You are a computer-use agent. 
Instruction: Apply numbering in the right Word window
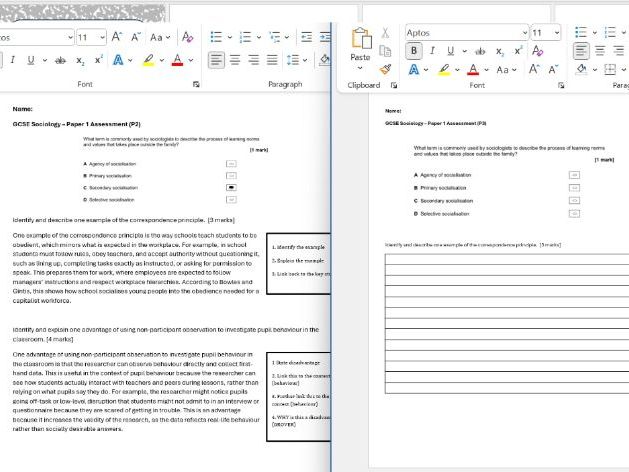(610, 32)
